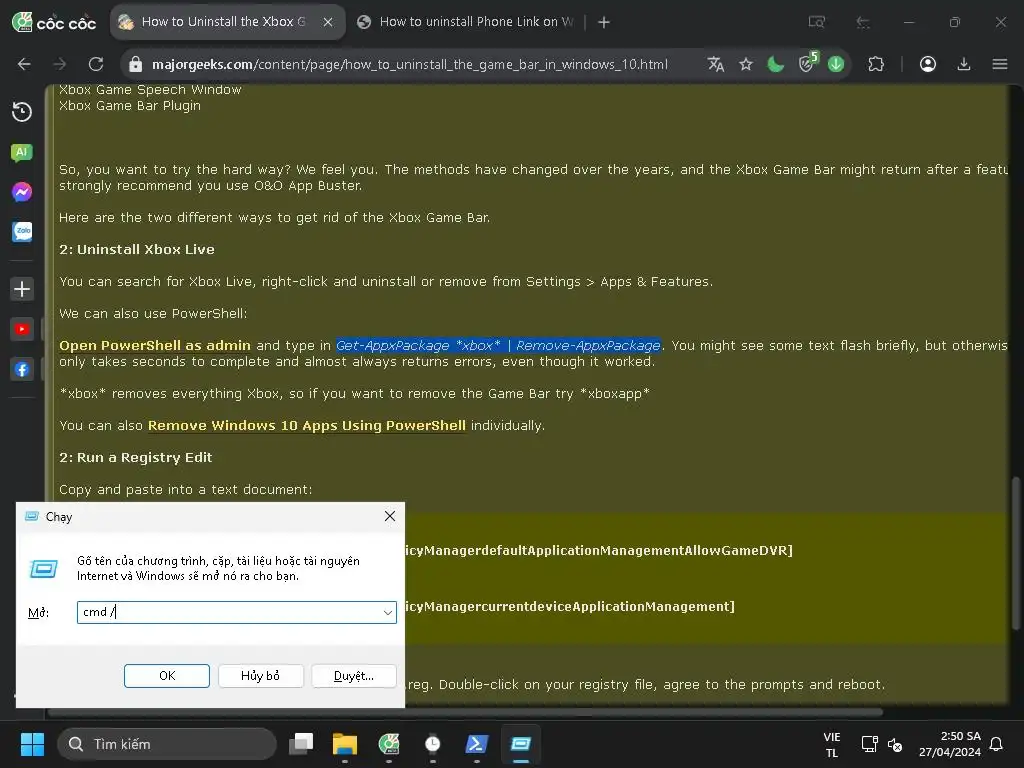The width and height of the screenshot is (1024, 768).
Task: Open the browser downloads icon
Action: pos(964,64)
